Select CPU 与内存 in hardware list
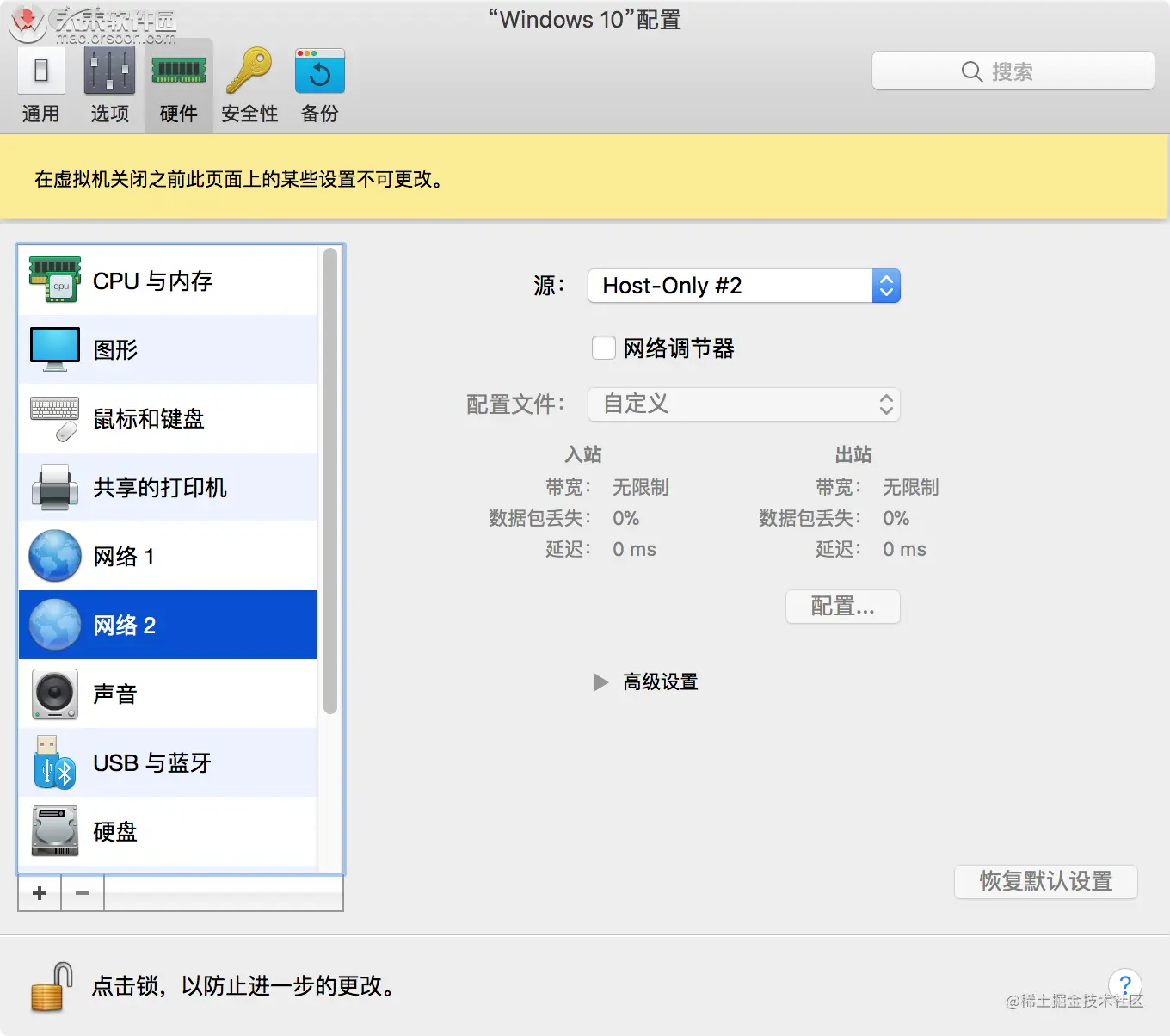Image resolution: width=1170 pixels, height=1036 pixels. click(168, 281)
